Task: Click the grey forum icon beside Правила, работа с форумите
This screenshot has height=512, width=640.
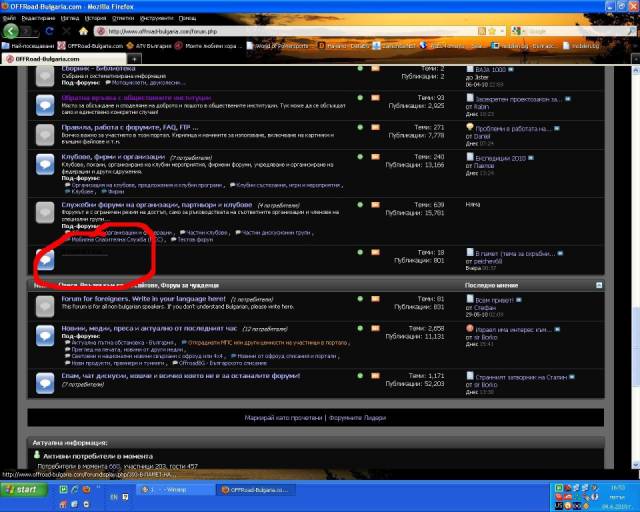Action: click(45, 135)
